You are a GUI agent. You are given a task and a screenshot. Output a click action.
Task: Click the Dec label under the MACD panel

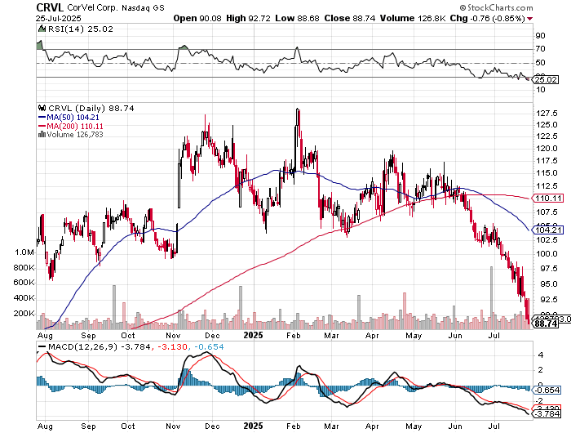click(x=212, y=426)
